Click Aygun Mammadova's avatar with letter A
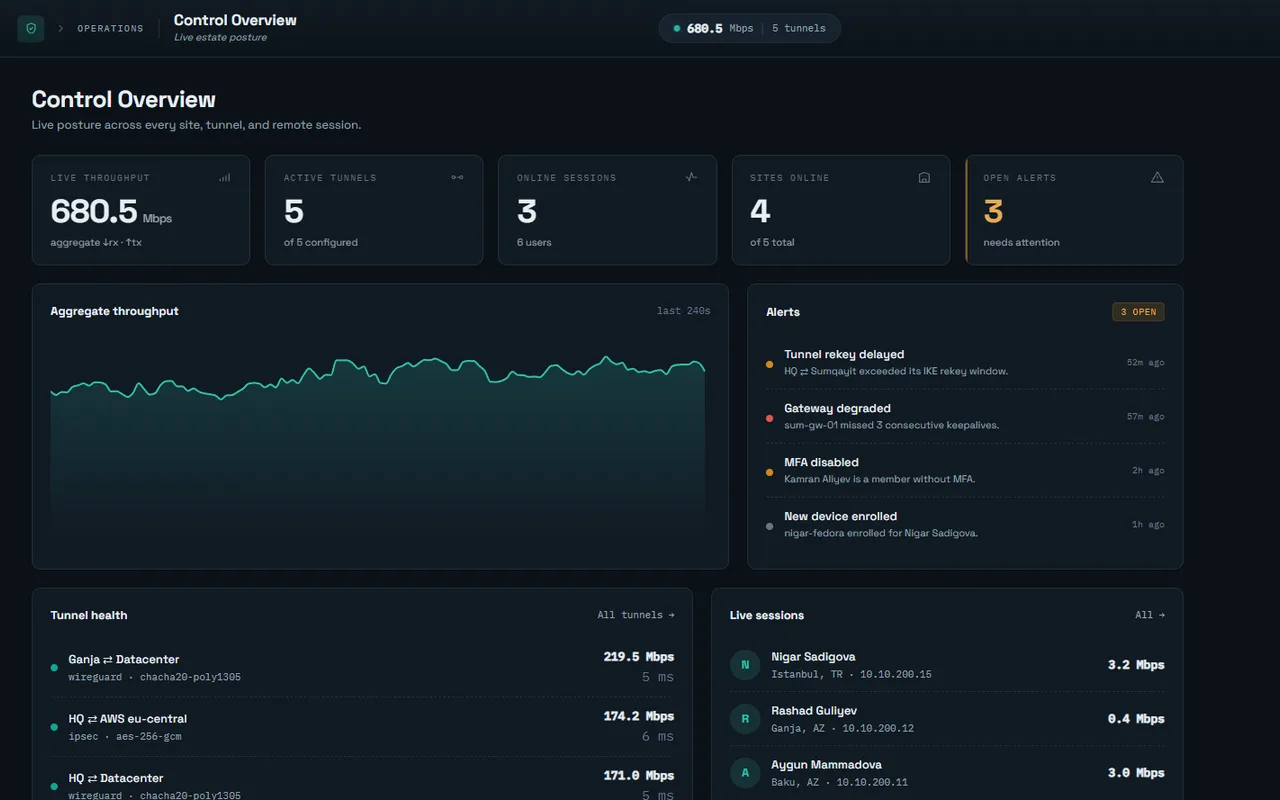1280x800 pixels. tap(745, 773)
